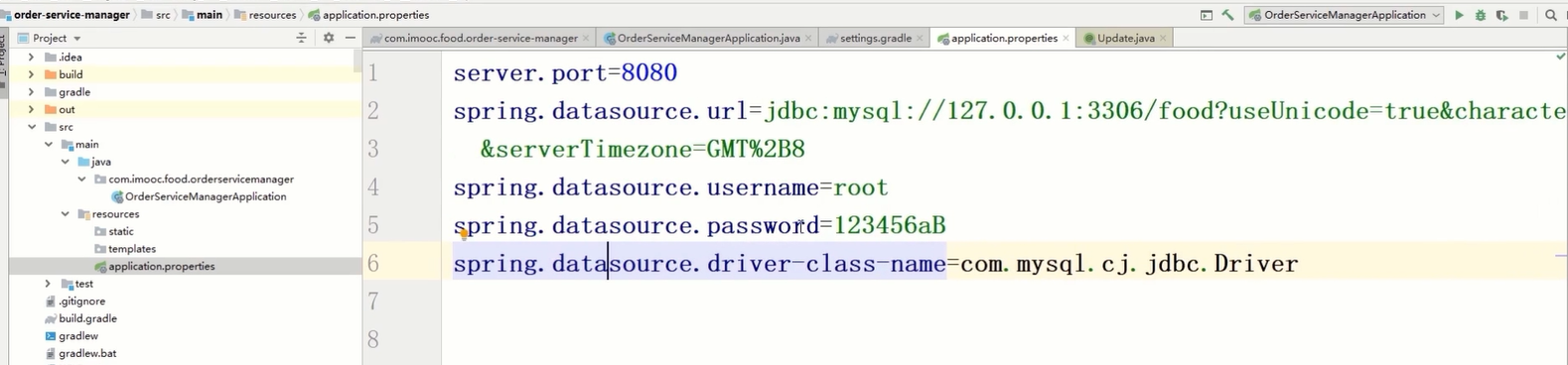This screenshot has width=1568, height=365.
Task: Collapse the src folder
Action: pyautogui.click(x=31, y=127)
